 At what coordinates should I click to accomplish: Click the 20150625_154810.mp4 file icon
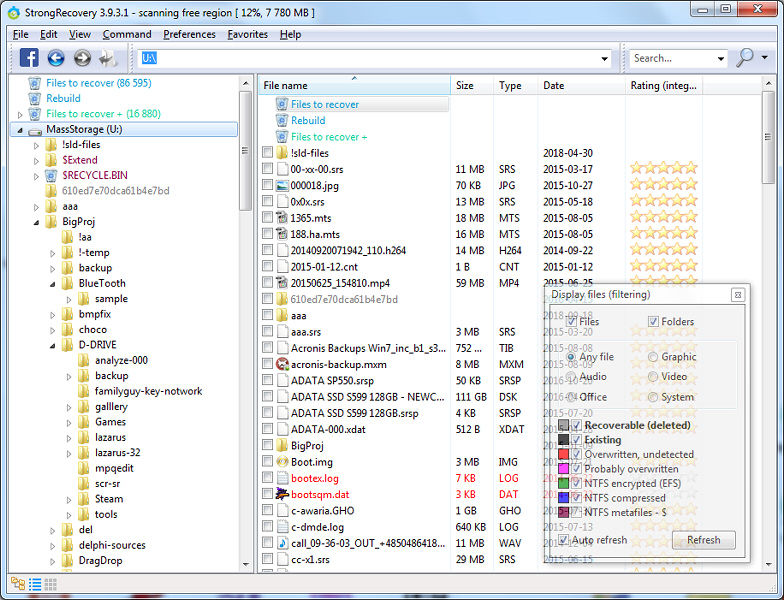tap(282, 283)
